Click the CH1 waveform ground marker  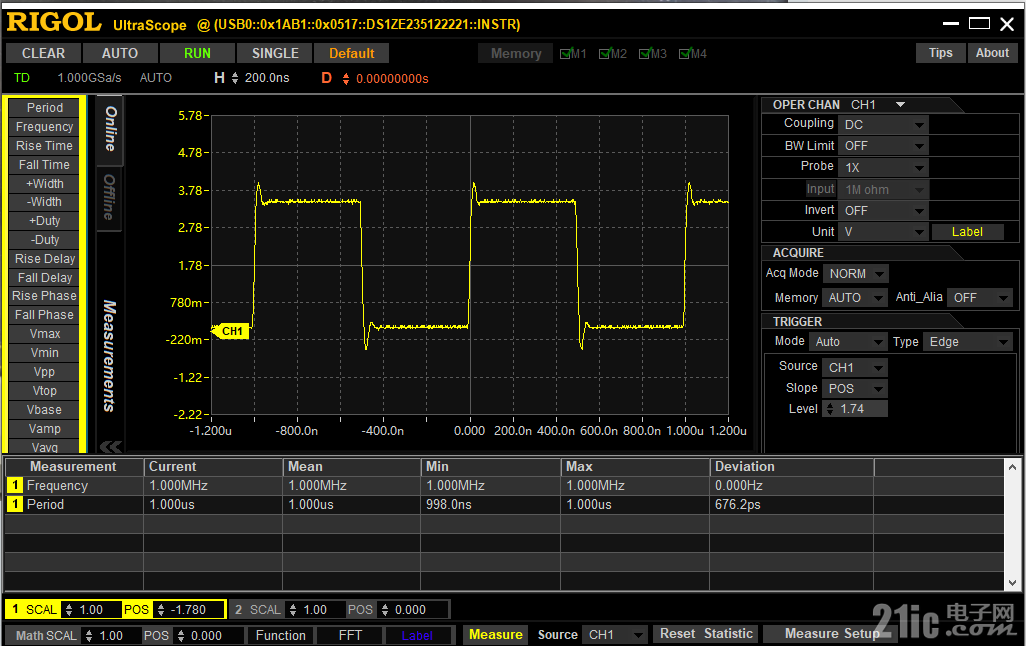(x=230, y=331)
